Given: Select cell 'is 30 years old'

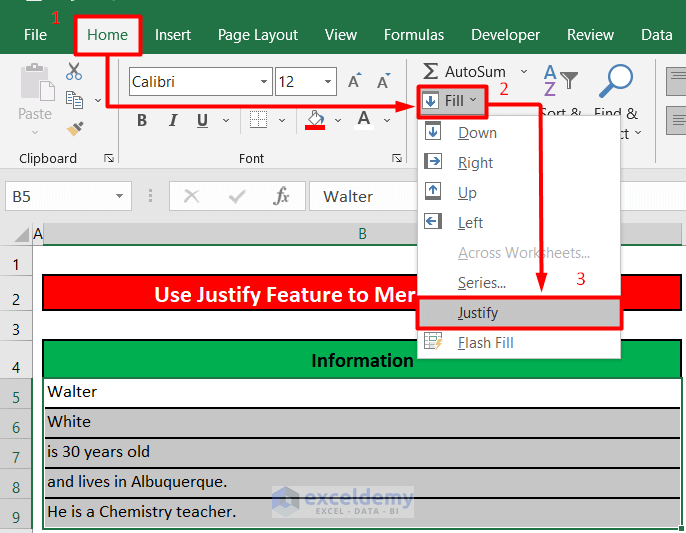Looking at the screenshot, I should (362, 453).
